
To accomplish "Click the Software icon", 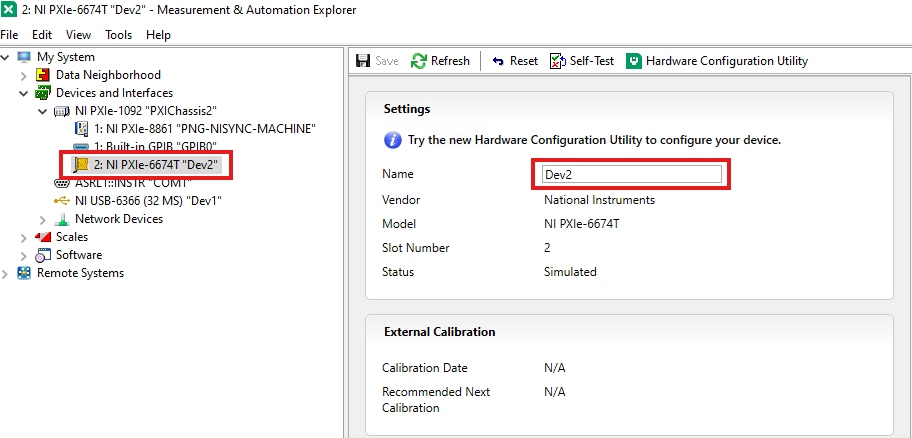I will (42, 255).
